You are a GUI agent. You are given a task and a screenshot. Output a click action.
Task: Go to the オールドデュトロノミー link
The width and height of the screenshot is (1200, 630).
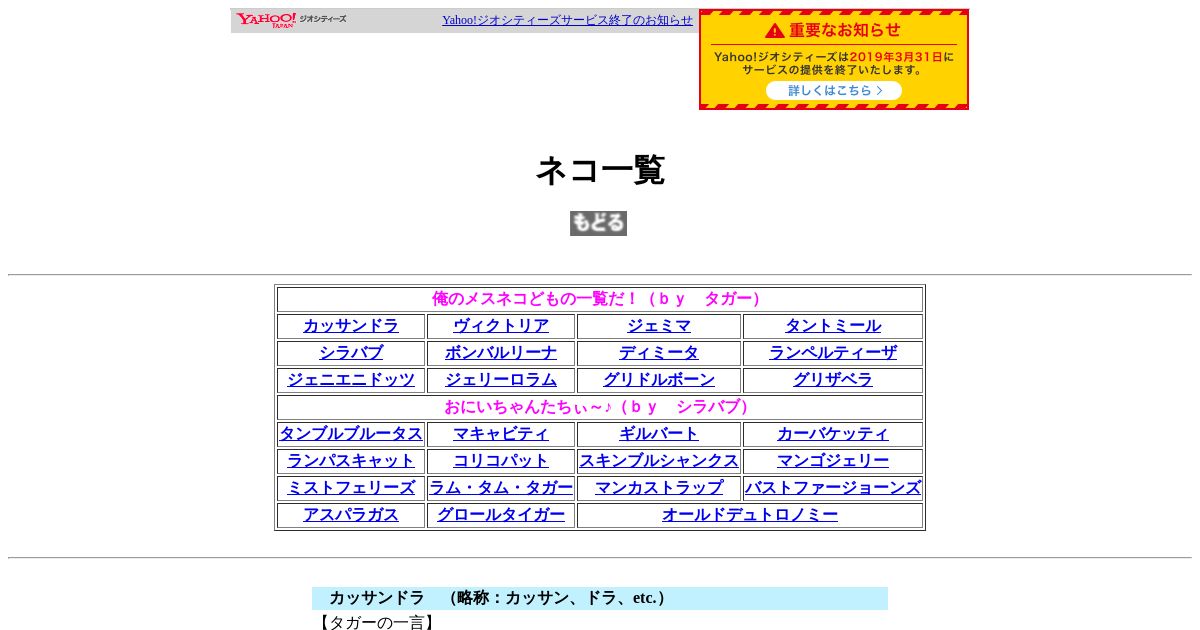[x=750, y=515]
